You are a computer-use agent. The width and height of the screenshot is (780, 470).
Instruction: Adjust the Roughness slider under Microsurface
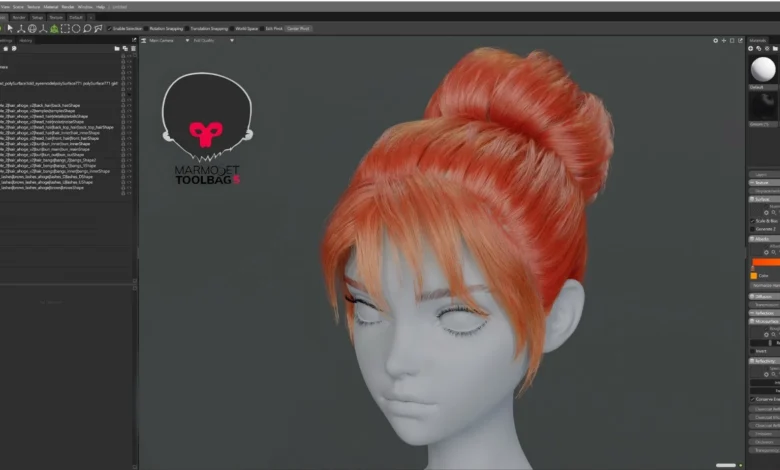765,343
